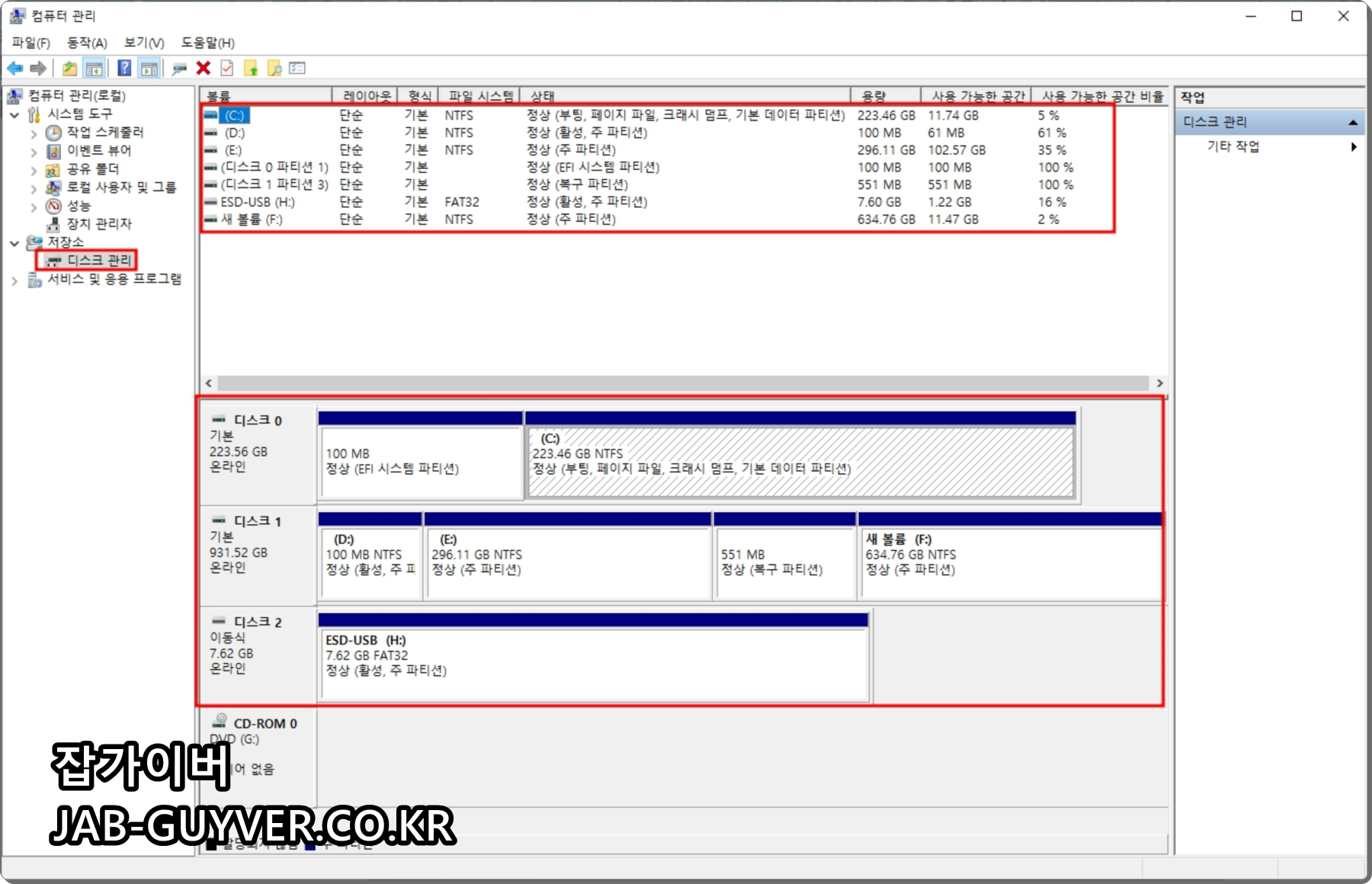Expand the 이벤트 뷰어 tree node

point(34,151)
